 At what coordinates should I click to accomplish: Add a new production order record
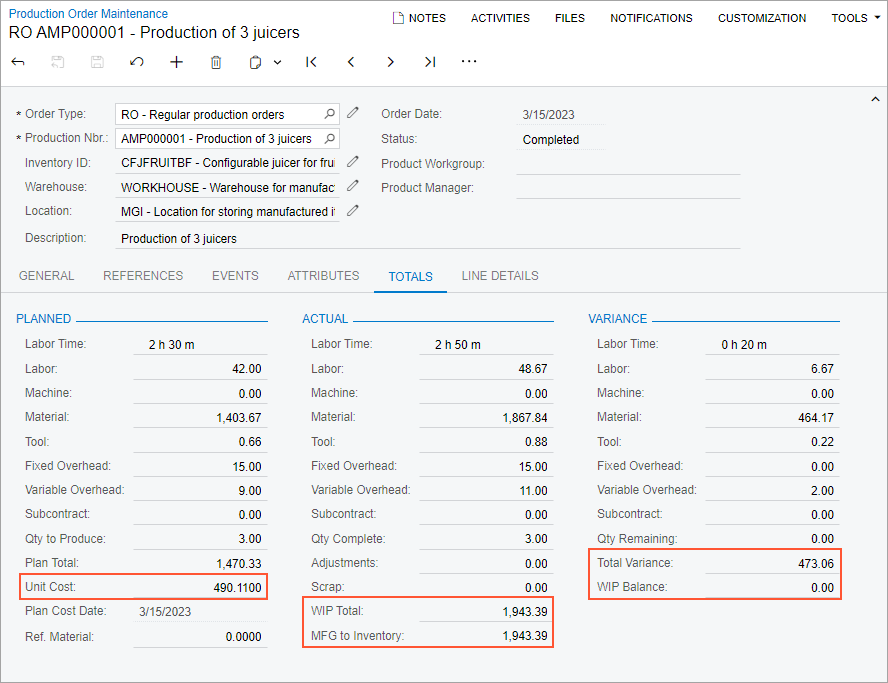pyautogui.click(x=176, y=62)
